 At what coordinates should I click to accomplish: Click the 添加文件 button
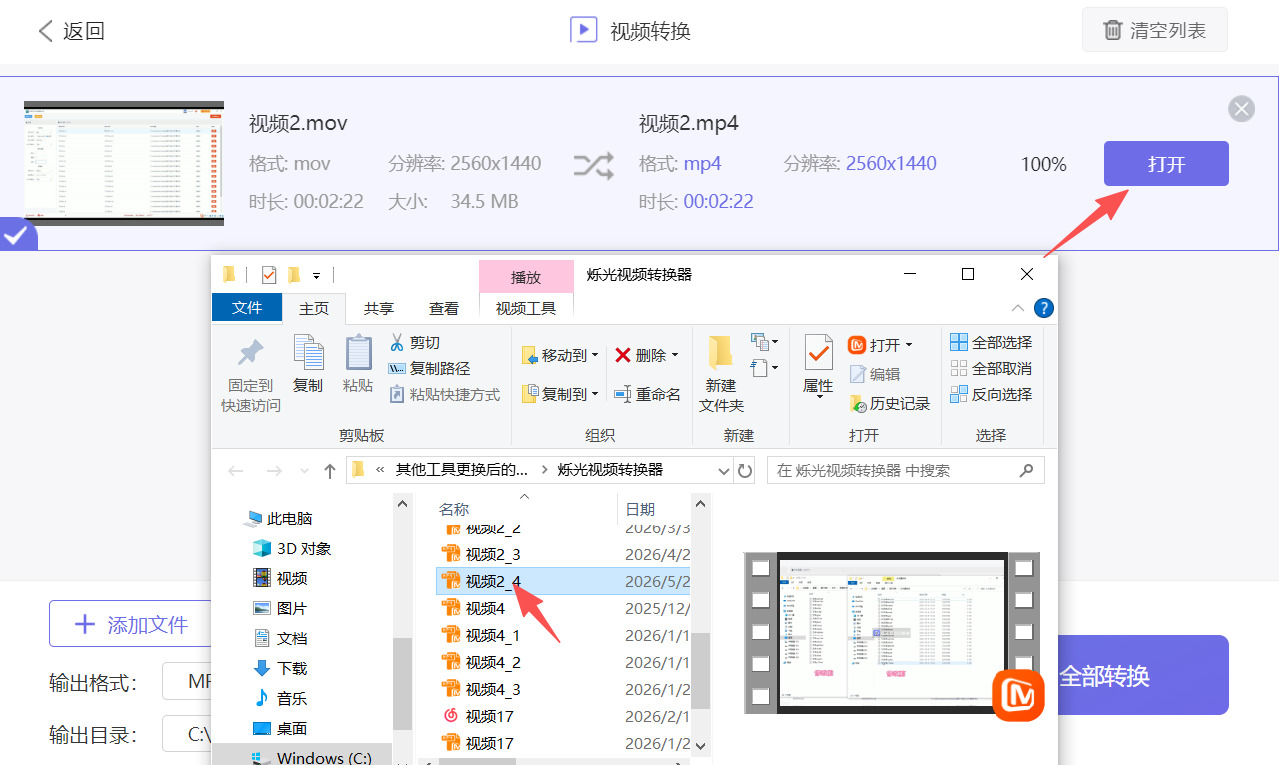[x=130, y=625]
